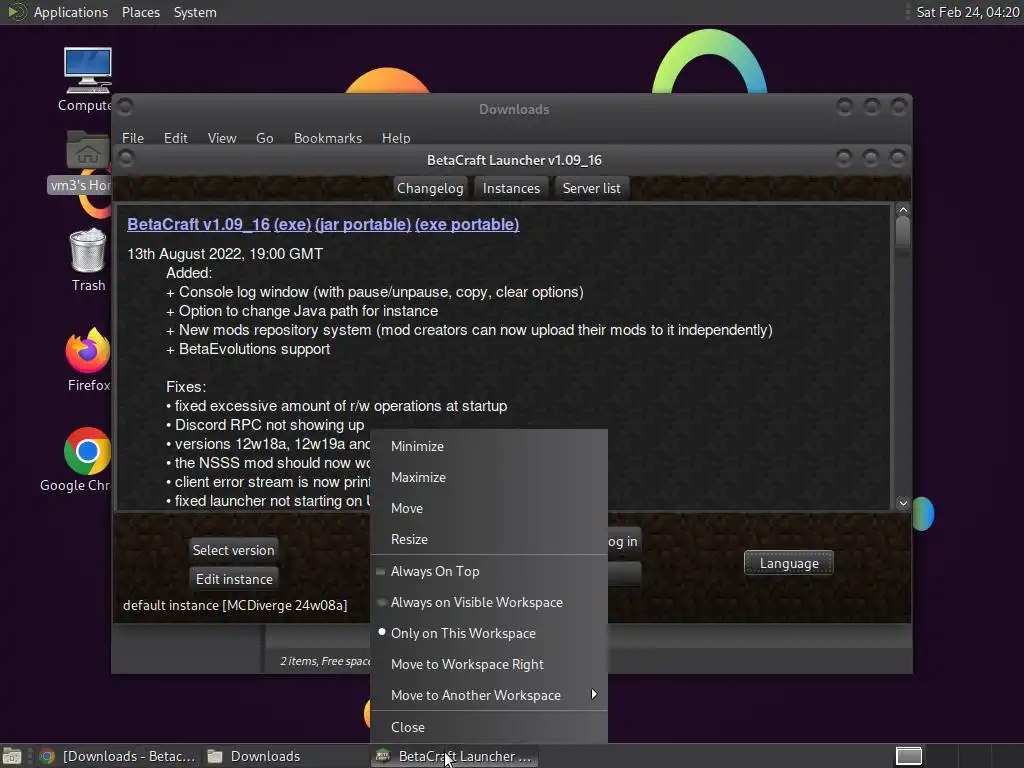Click the Edit instance button

coord(234,579)
